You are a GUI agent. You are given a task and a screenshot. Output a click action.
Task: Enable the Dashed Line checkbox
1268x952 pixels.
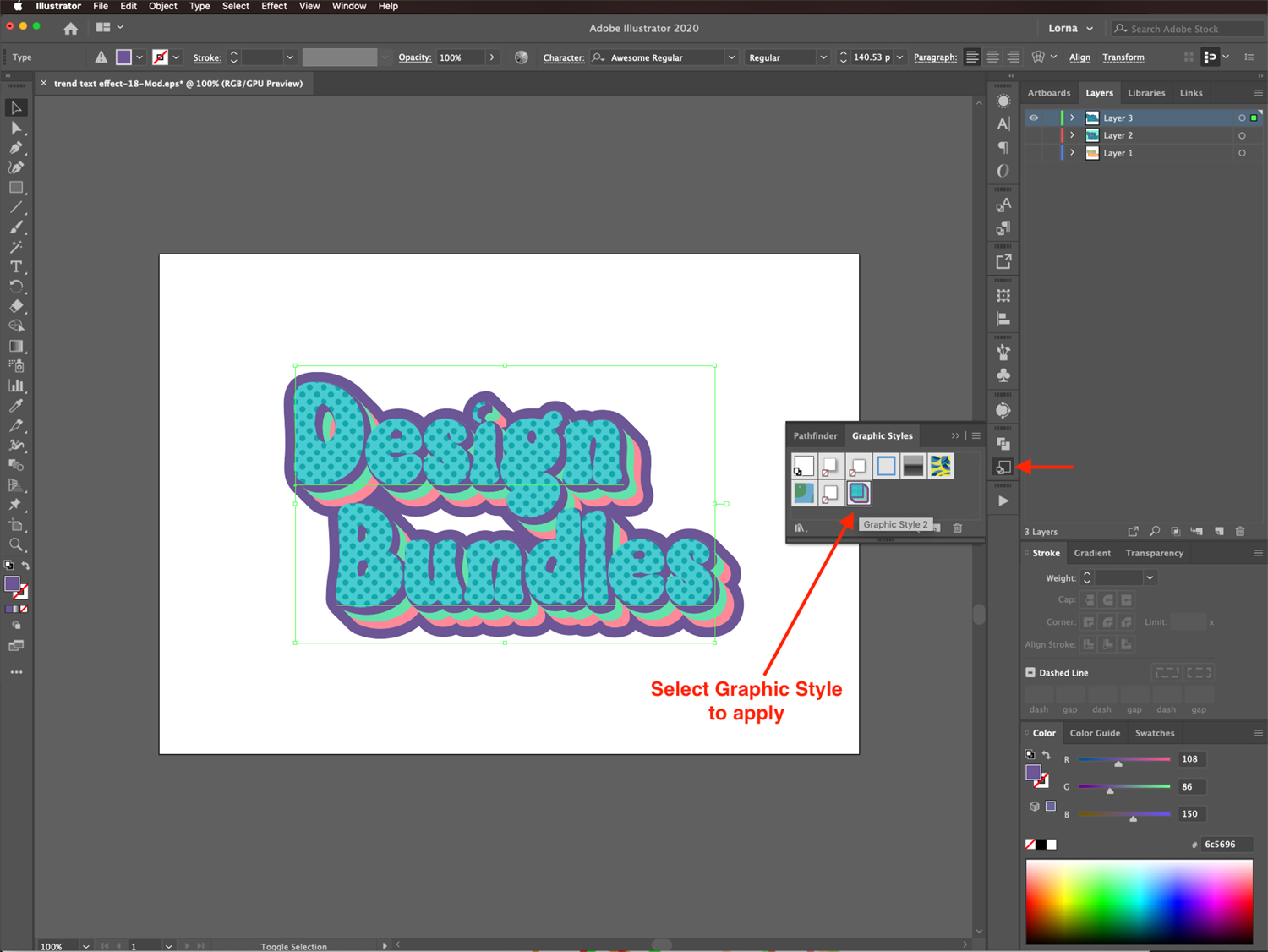click(x=1030, y=673)
